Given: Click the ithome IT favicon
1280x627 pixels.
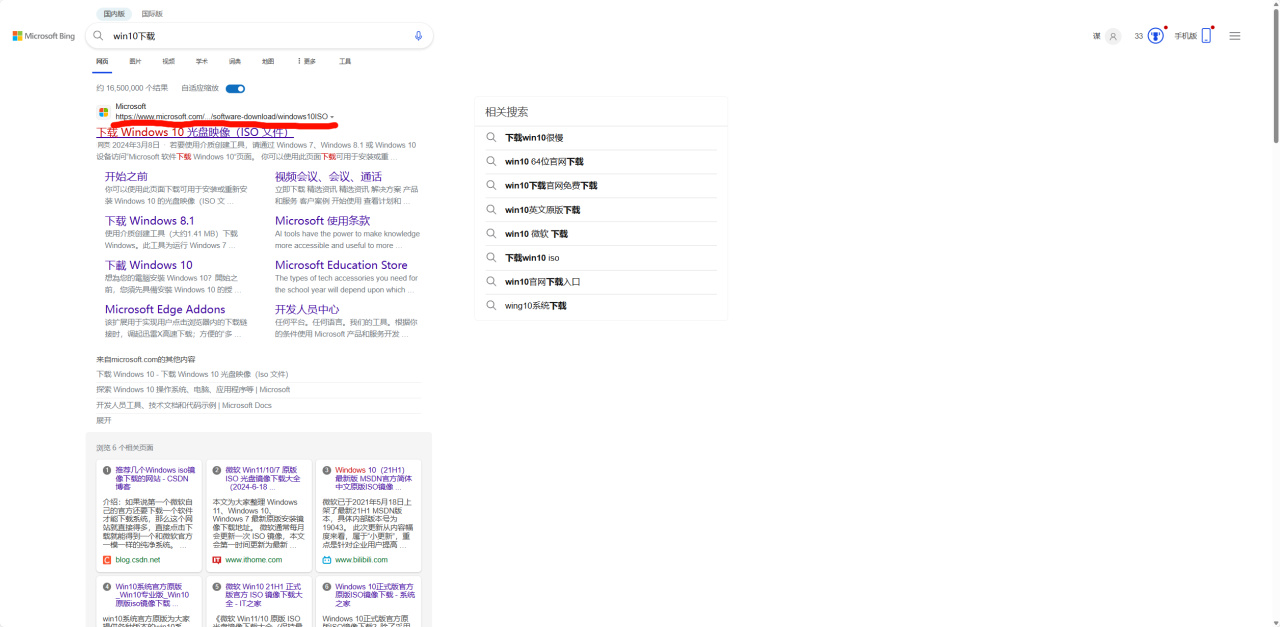Looking at the screenshot, I should 217,560.
